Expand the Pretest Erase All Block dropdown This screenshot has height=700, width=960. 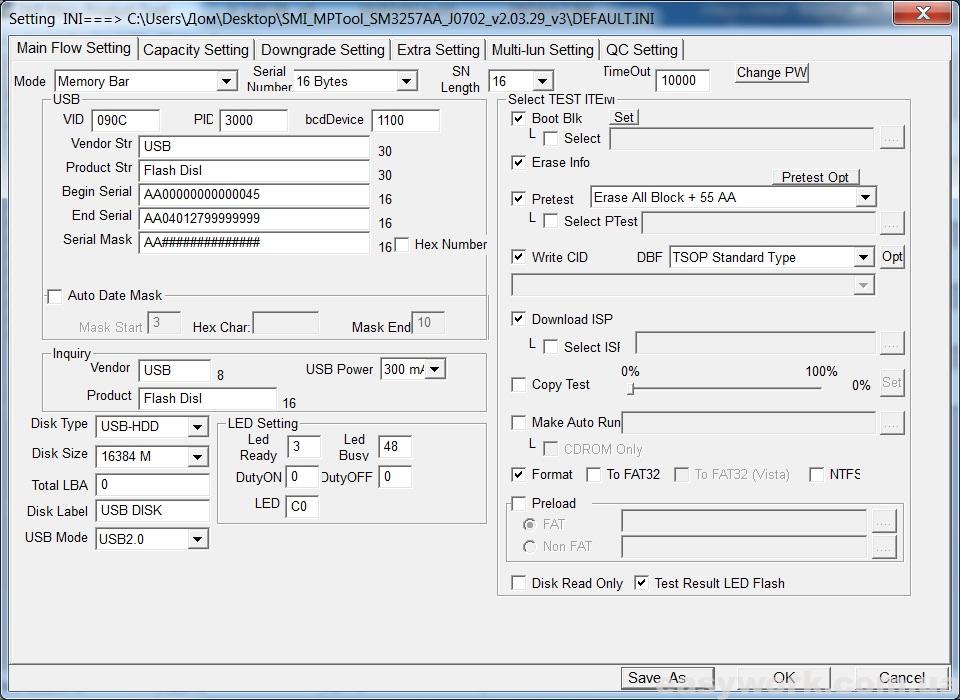coord(865,197)
